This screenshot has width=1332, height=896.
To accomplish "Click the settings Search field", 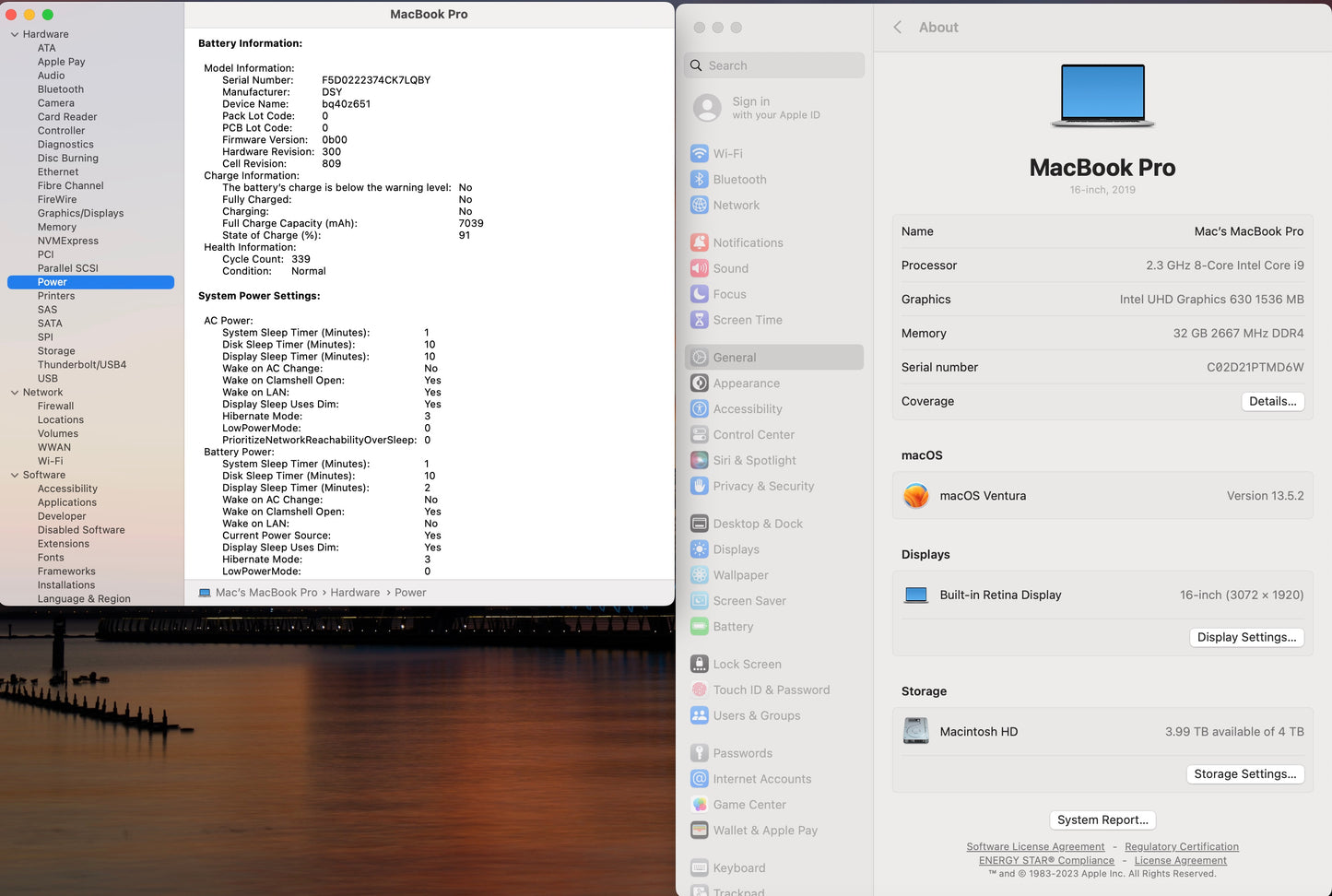I will (773, 65).
